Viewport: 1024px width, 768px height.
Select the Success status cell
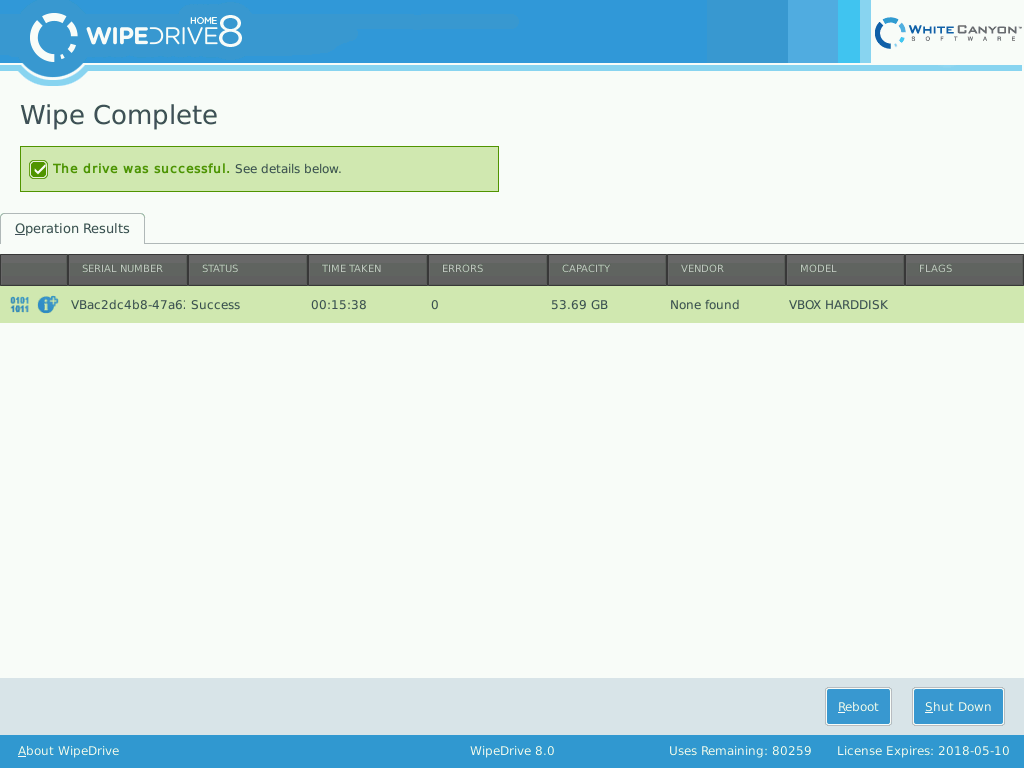pyautogui.click(x=248, y=305)
